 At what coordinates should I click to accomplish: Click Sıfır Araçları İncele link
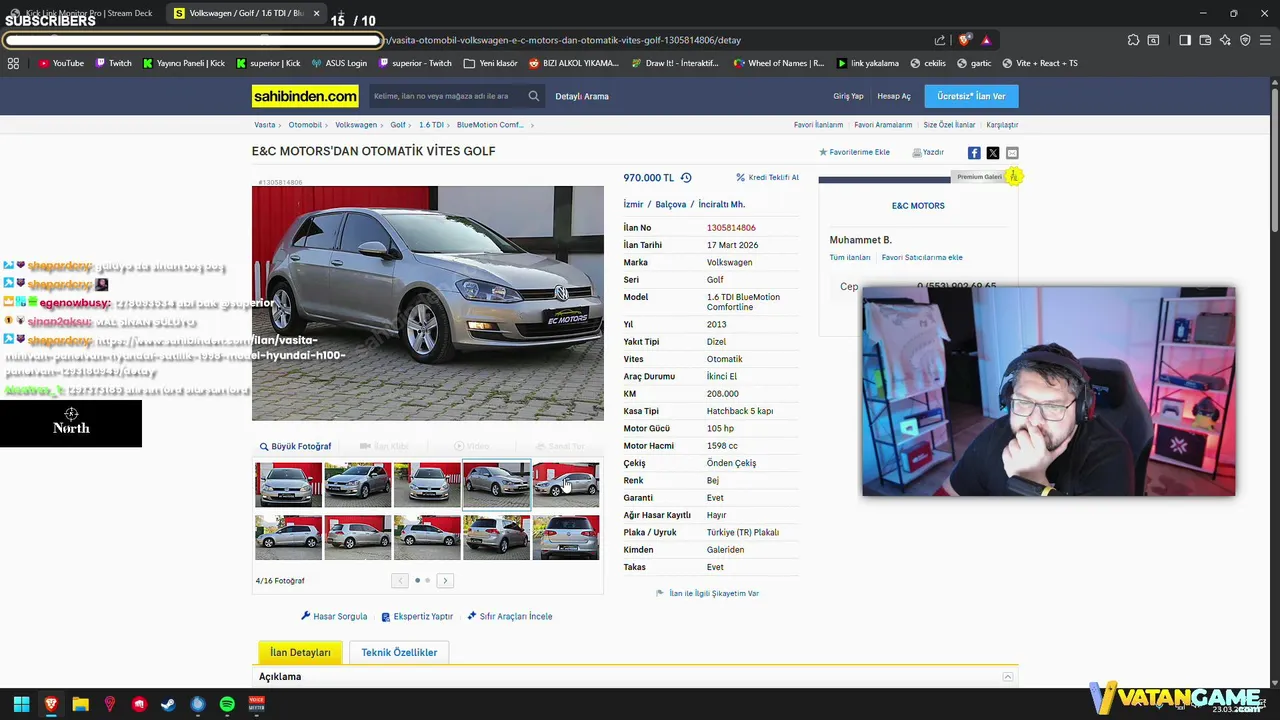(510, 616)
